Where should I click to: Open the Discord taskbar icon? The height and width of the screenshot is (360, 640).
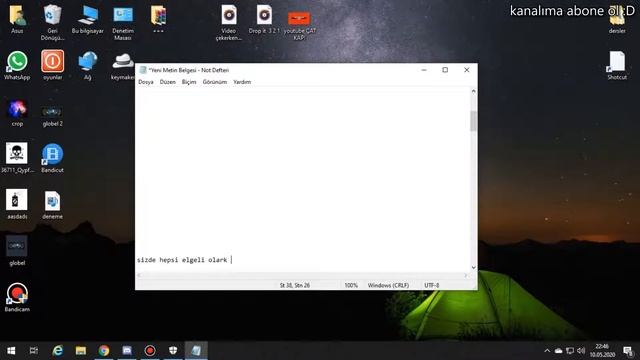tap(127, 351)
